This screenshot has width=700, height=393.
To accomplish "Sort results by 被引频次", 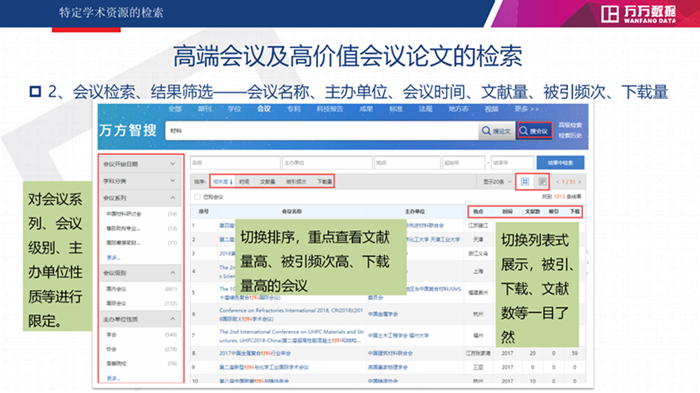I will pyautogui.click(x=296, y=181).
